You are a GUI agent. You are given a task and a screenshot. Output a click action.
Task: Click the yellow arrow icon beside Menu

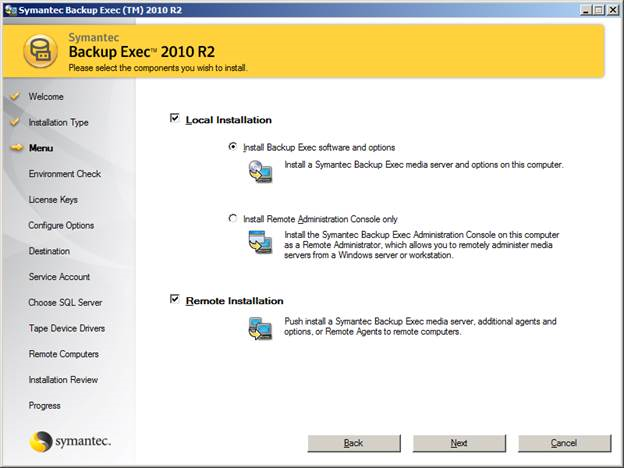(17, 148)
